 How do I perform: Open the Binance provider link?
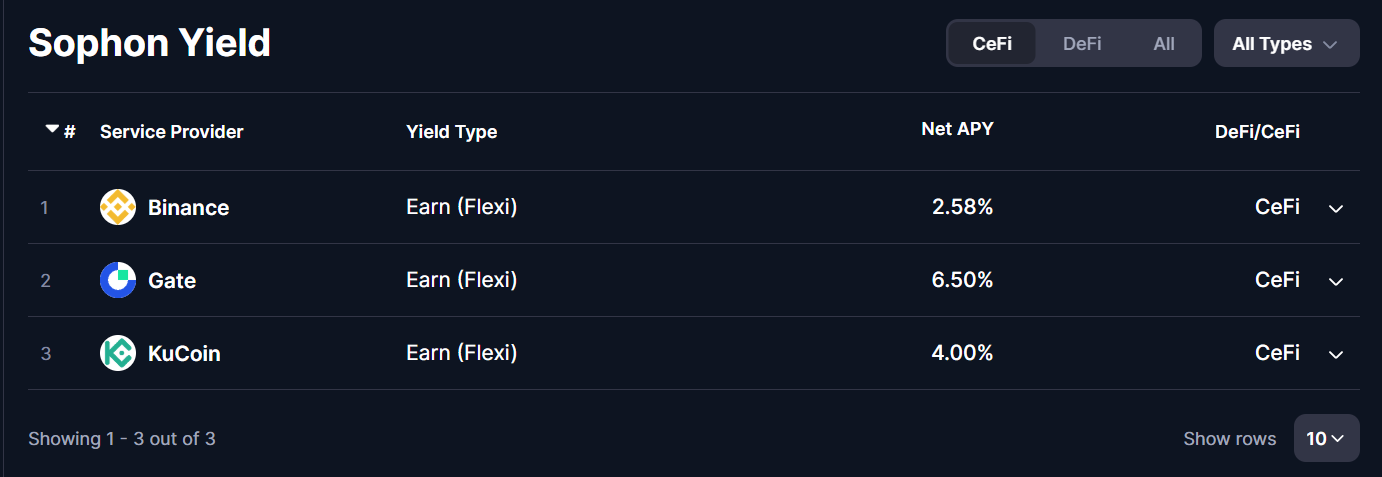pyautogui.click(x=188, y=207)
